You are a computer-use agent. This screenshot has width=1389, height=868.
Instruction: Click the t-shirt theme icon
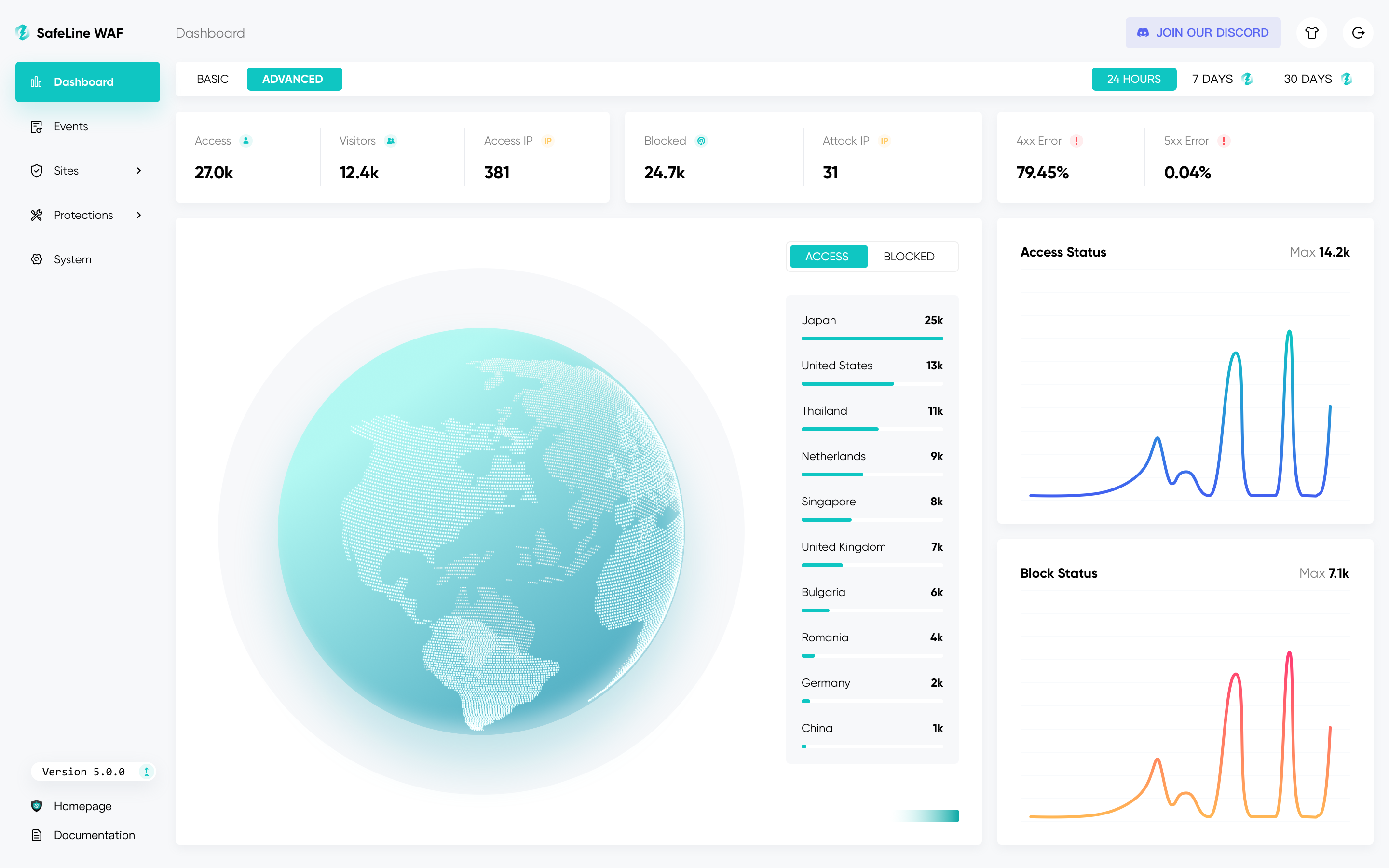[1311, 33]
